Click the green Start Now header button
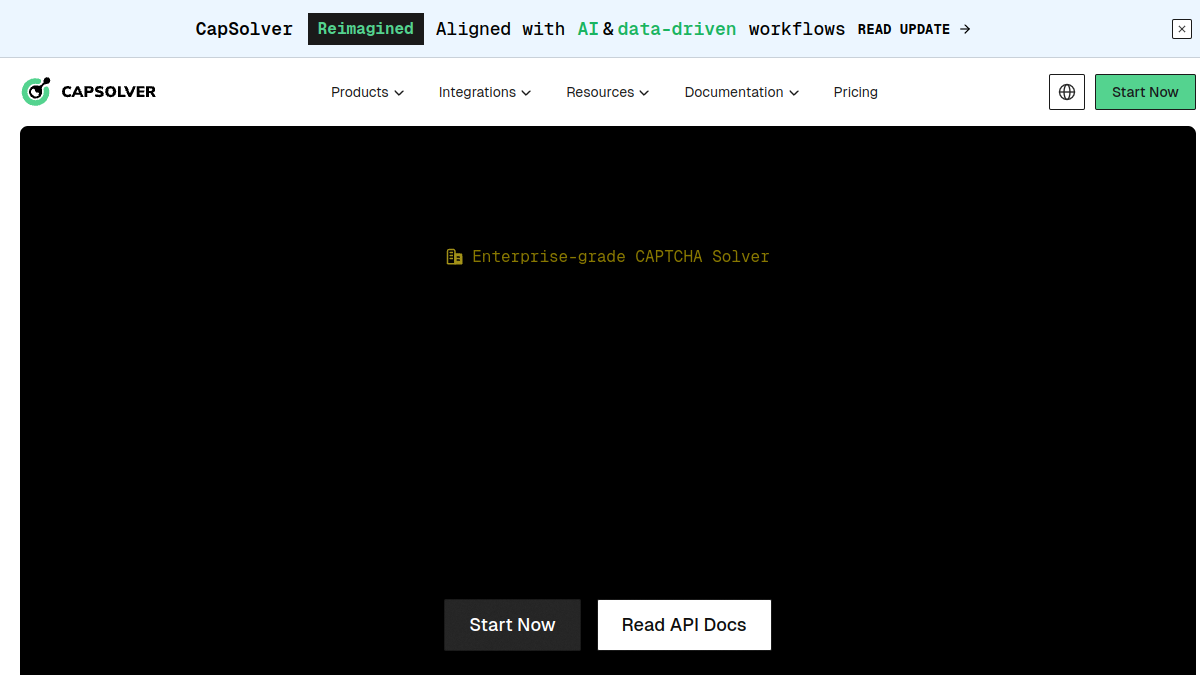This screenshot has height=675, width=1200. pos(1145,92)
